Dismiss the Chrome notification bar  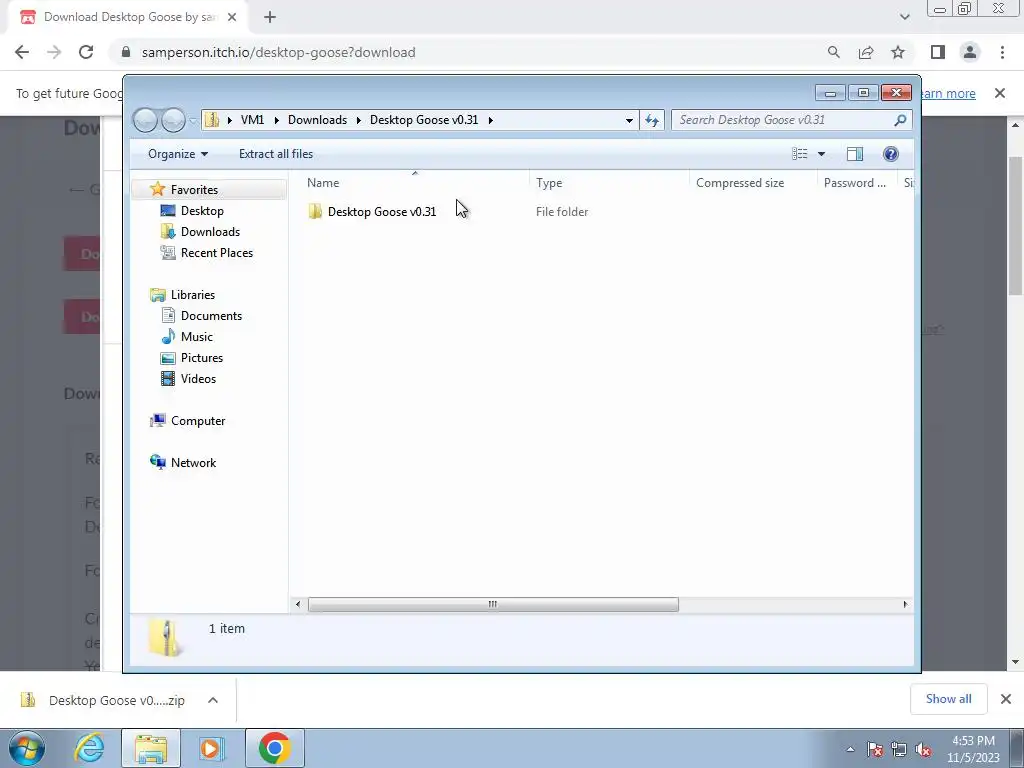pos(1000,93)
